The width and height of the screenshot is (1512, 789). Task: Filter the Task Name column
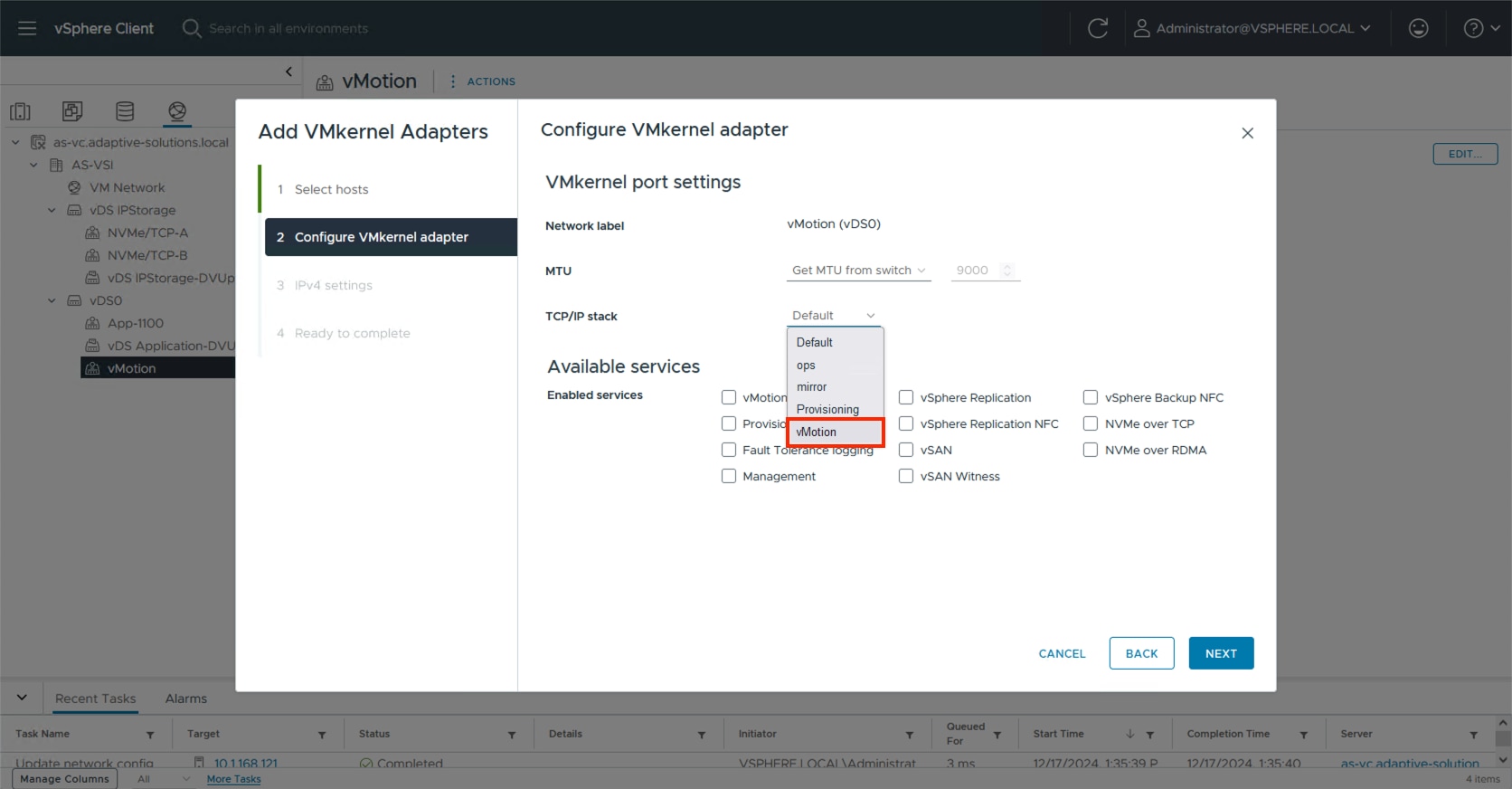point(150,735)
